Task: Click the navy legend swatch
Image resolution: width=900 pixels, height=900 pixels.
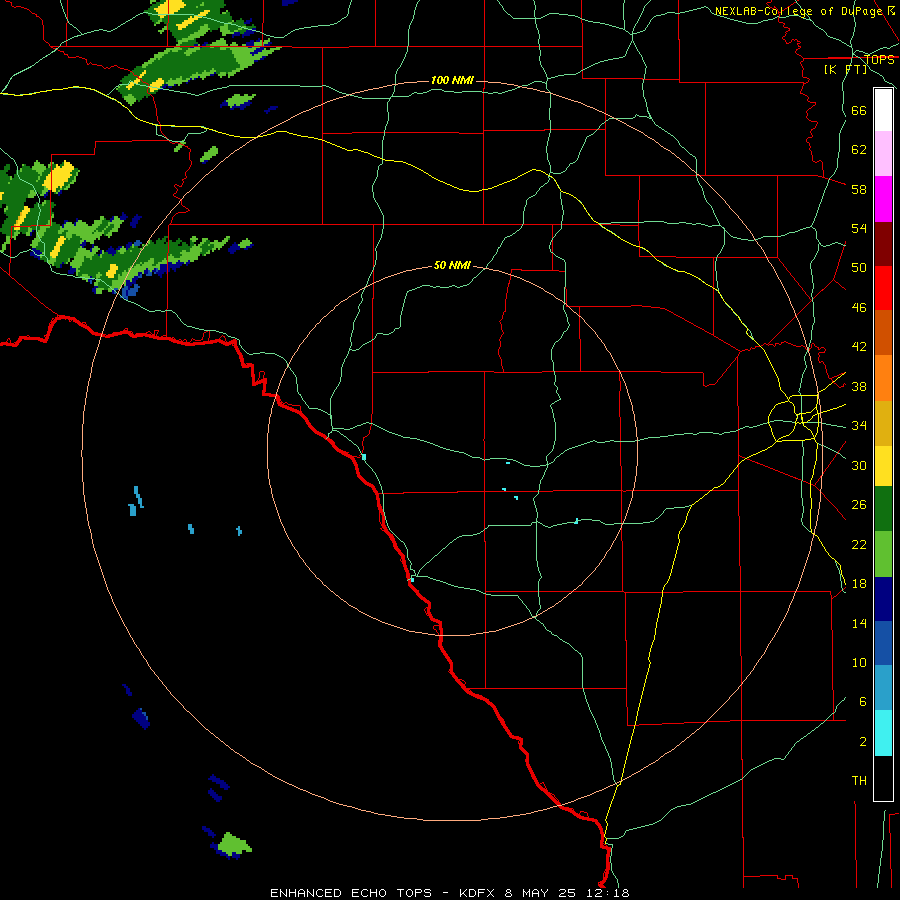Action: pyautogui.click(x=883, y=599)
